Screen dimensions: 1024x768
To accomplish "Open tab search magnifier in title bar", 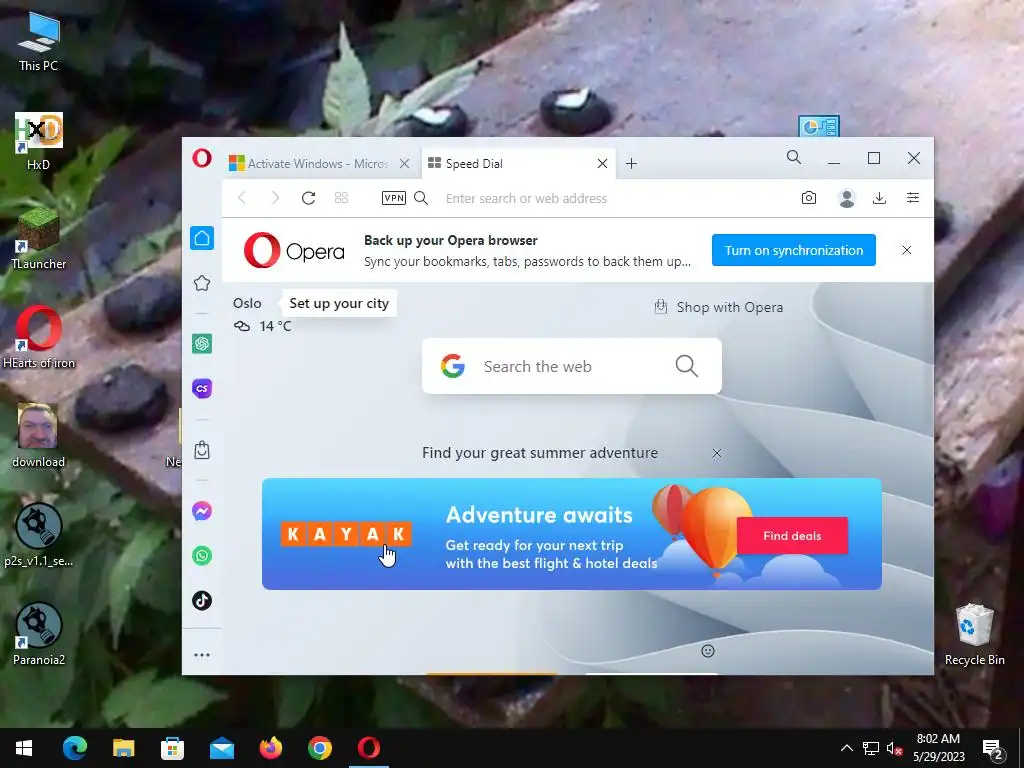I will click(x=794, y=157).
